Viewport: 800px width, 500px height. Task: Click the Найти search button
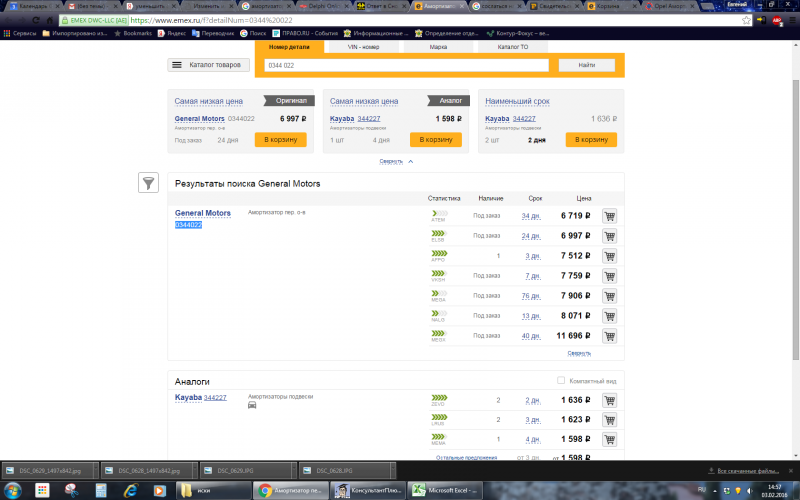(x=587, y=65)
